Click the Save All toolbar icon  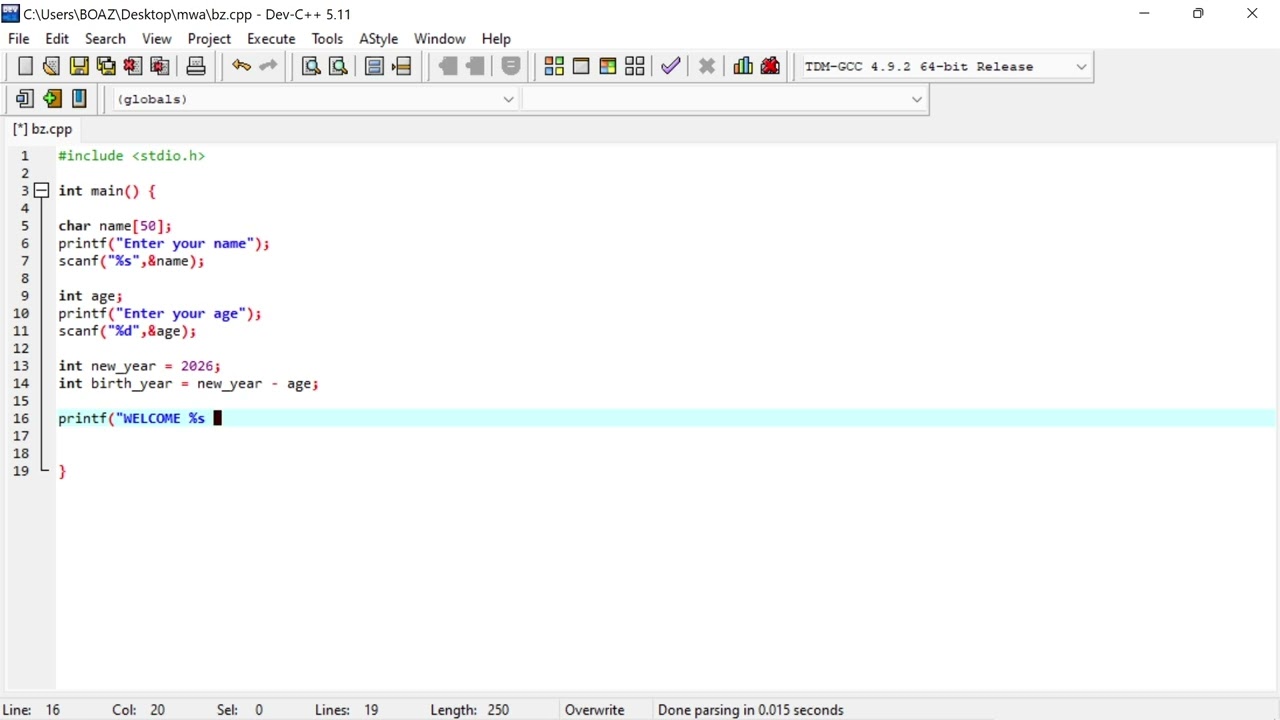[x=106, y=66]
